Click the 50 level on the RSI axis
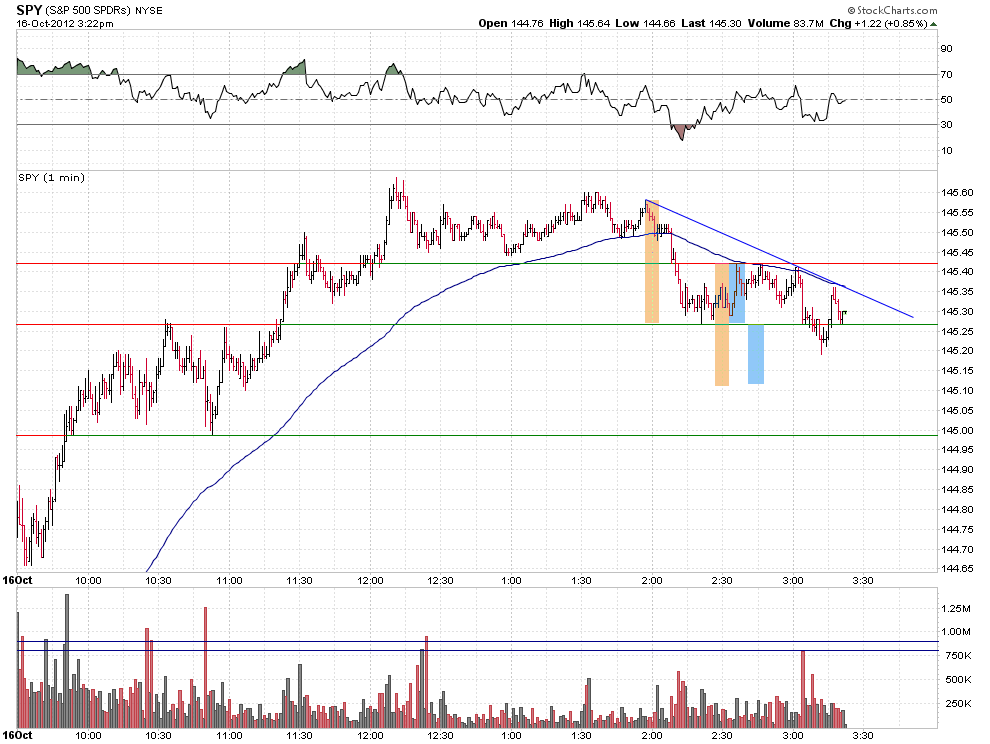 [946, 100]
